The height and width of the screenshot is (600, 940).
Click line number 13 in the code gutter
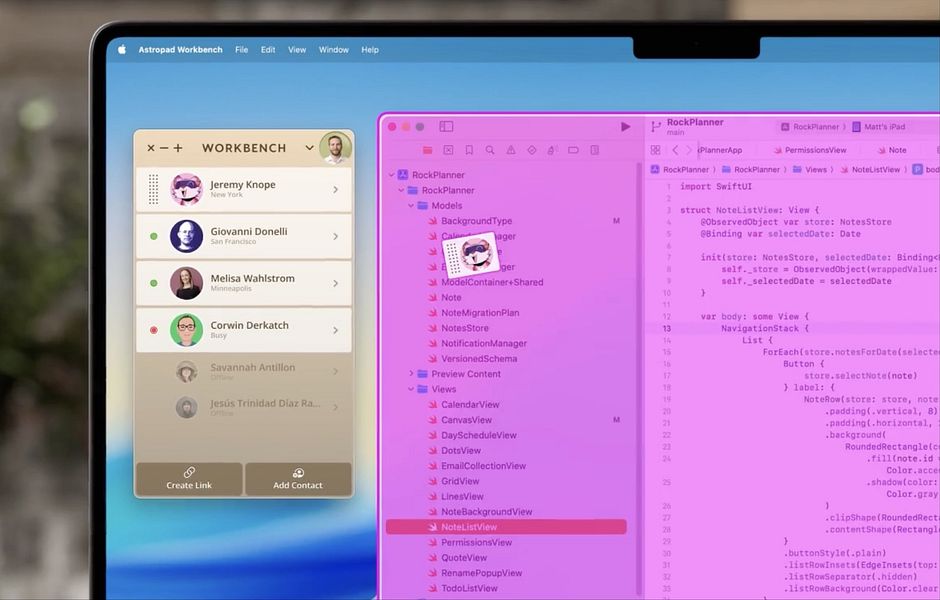[x=667, y=328]
